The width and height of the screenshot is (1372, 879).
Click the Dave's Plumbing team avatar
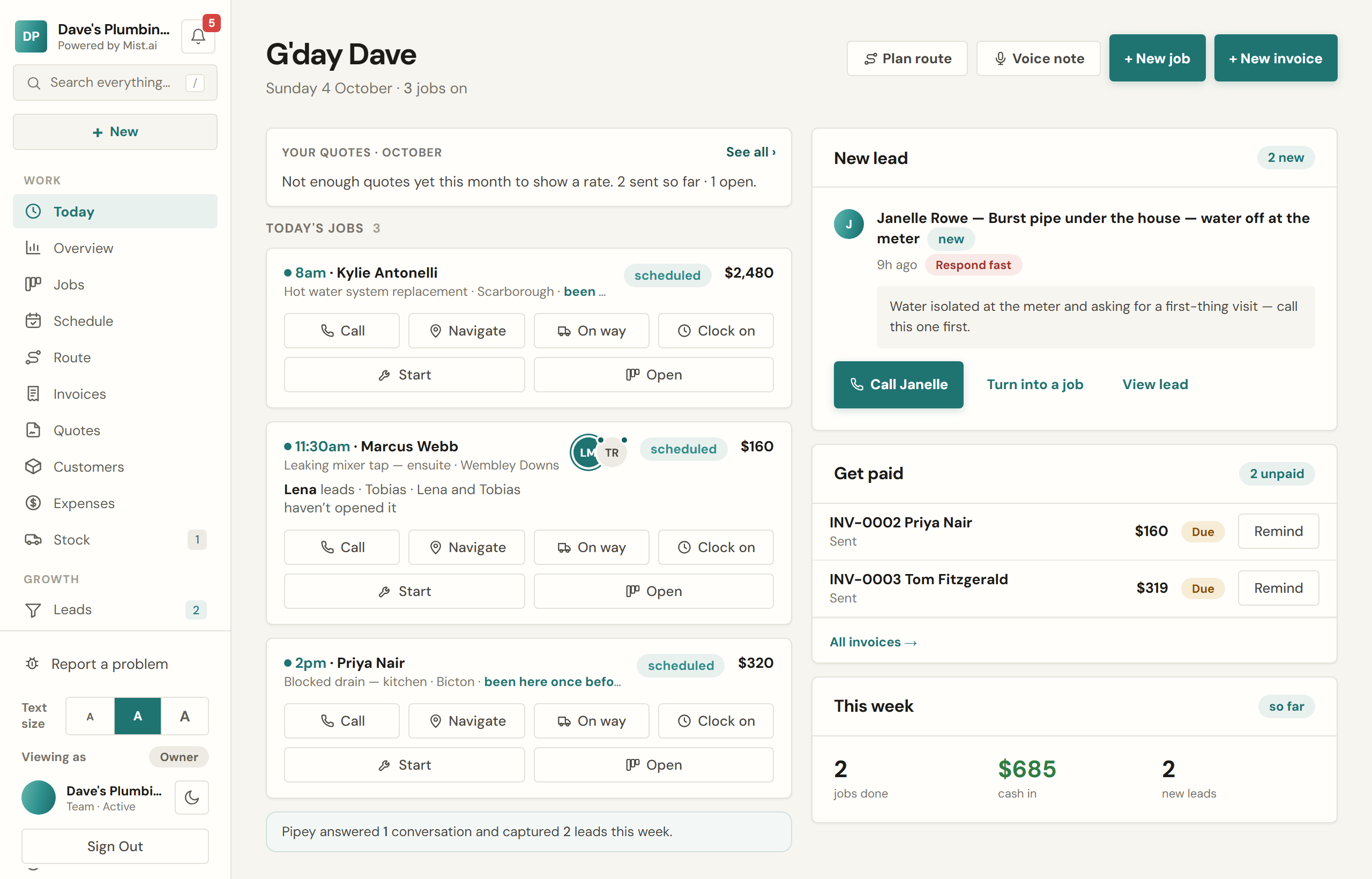pos(38,798)
